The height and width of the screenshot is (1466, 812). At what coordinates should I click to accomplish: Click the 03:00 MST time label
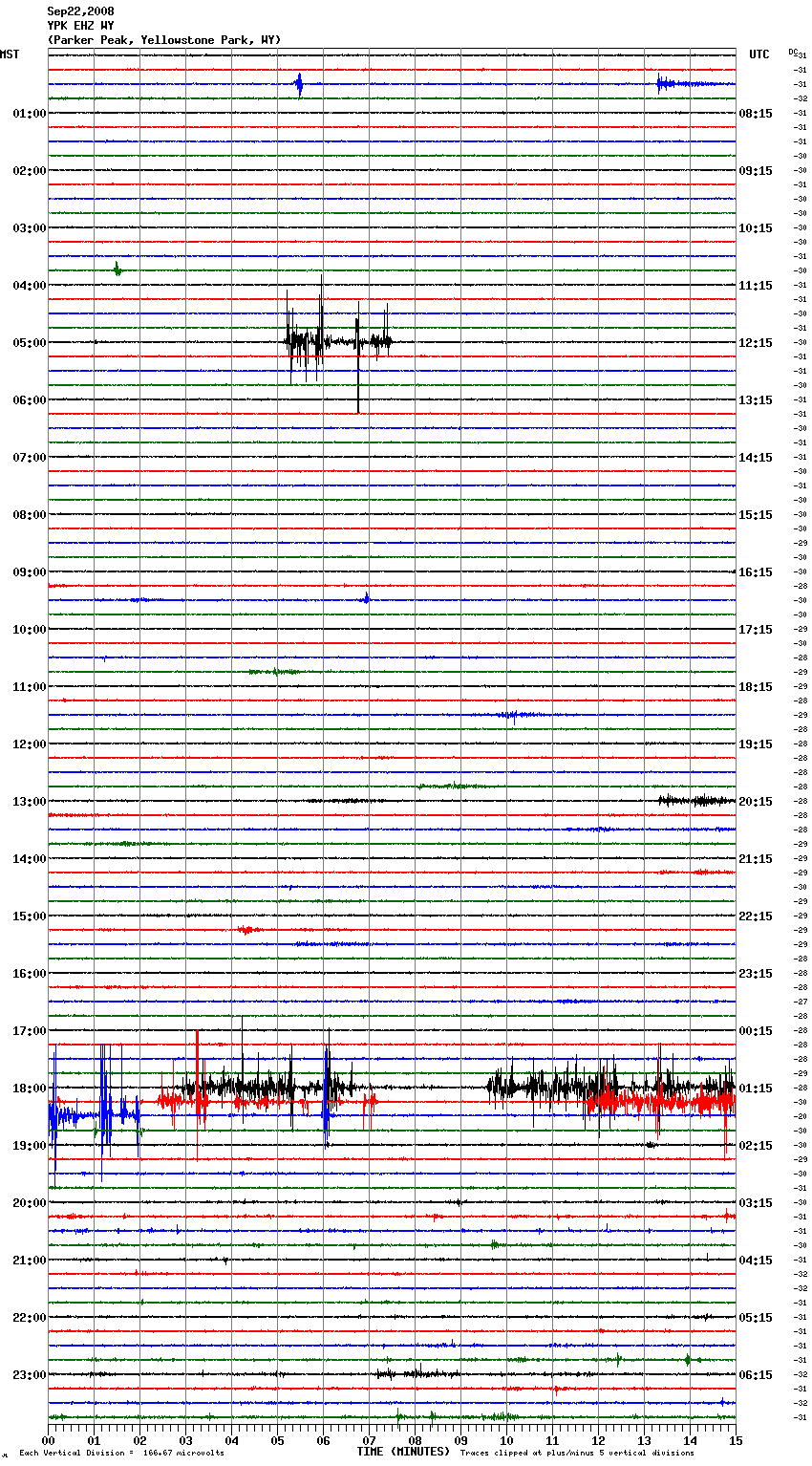[30, 228]
